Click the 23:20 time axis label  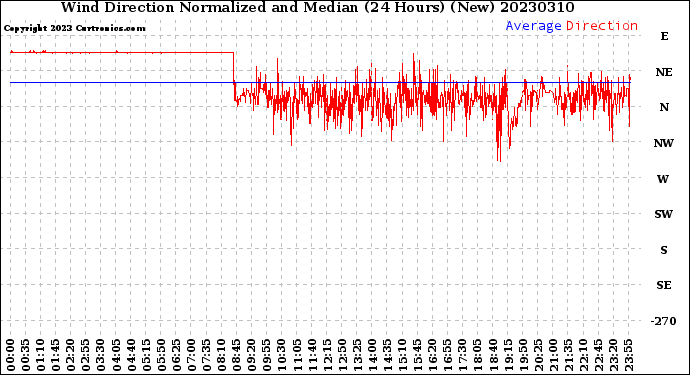[x=613, y=355]
